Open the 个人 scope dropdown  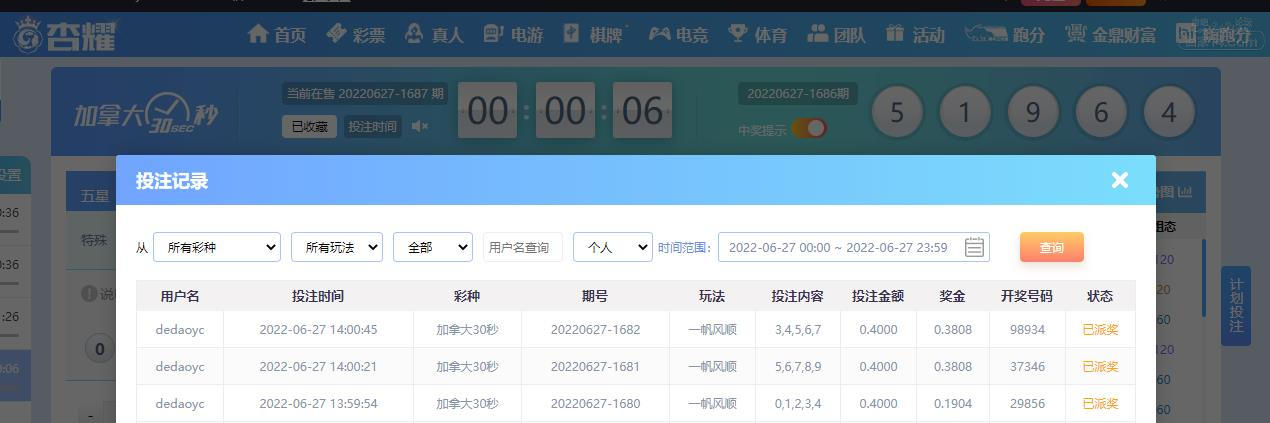(613, 247)
